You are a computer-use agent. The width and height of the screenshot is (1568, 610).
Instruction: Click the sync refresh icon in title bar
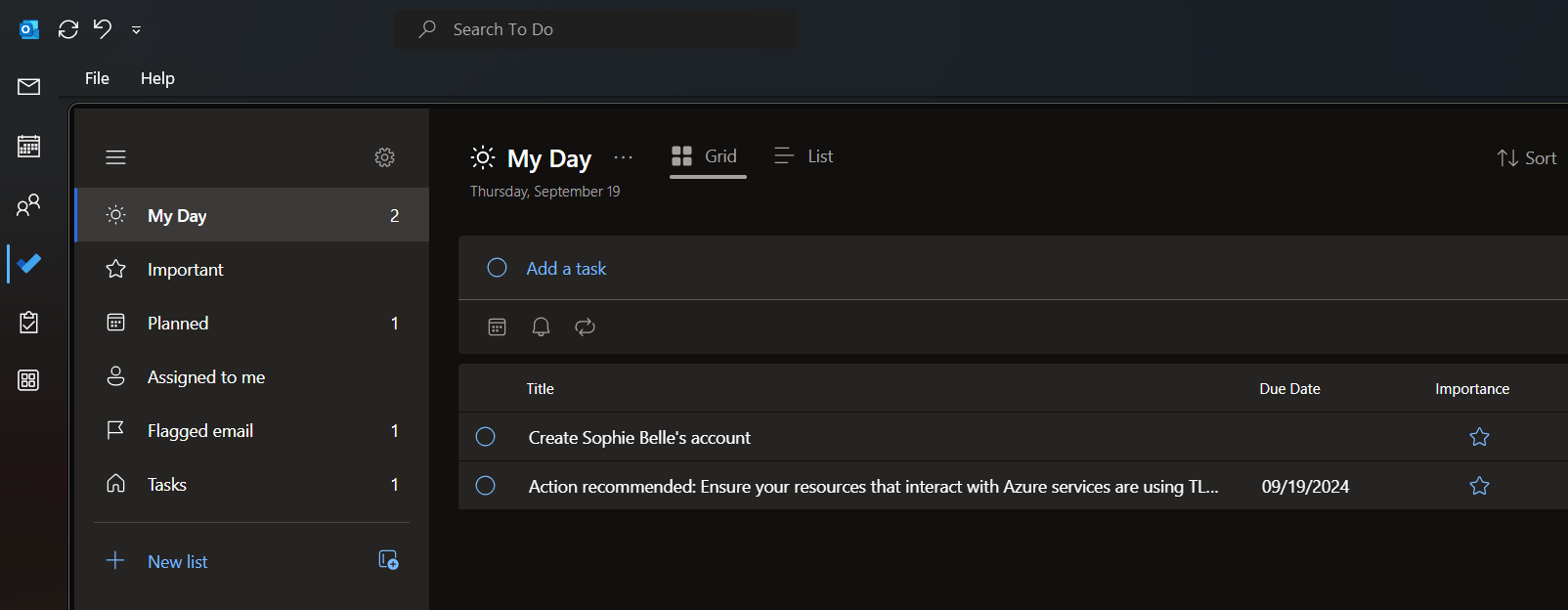tap(68, 29)
